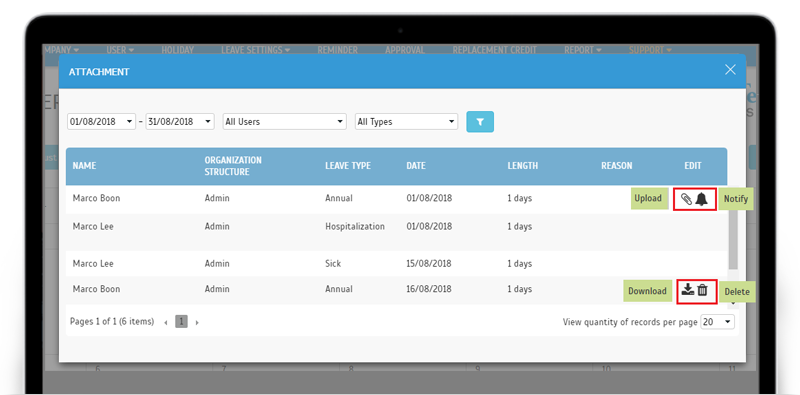The image size is (800, 395).
Task: Click the trash delete icon
Action: [x=703, y=290]
